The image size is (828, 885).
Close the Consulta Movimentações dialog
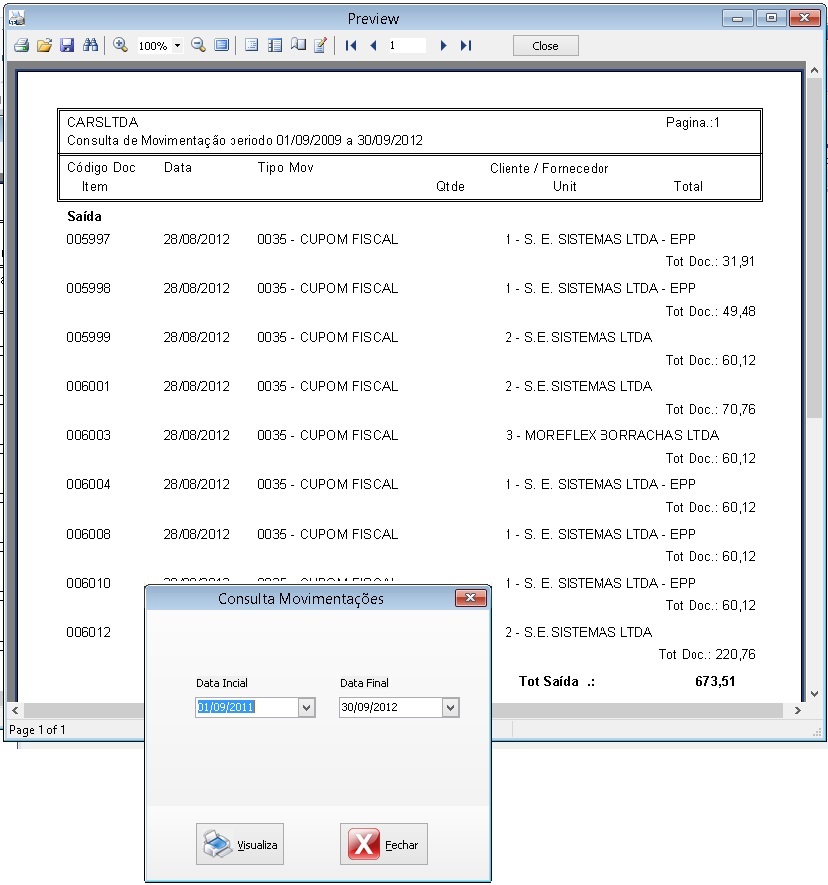(x=470, y=598)
